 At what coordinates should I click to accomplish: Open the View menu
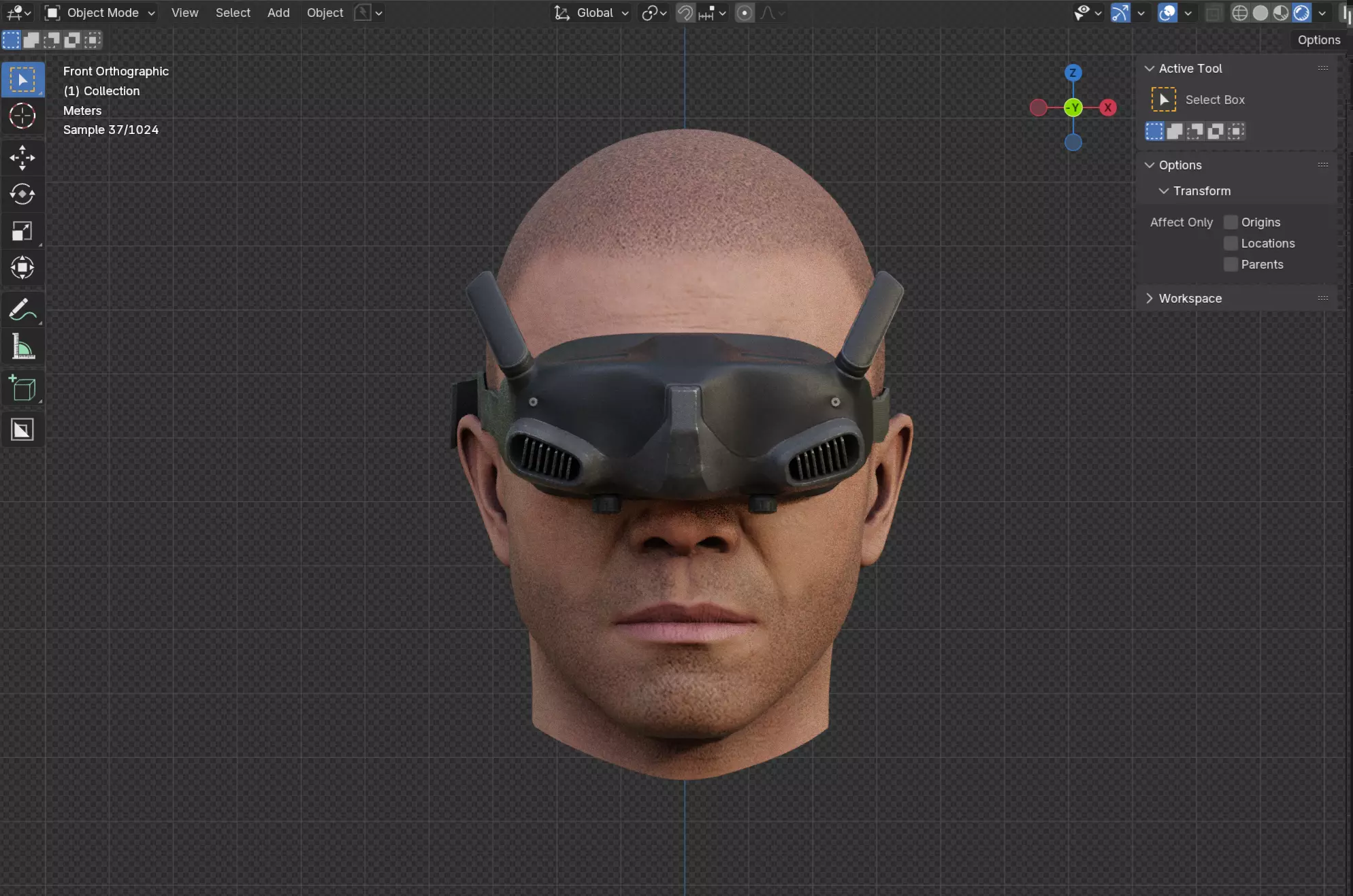[184, 13]
